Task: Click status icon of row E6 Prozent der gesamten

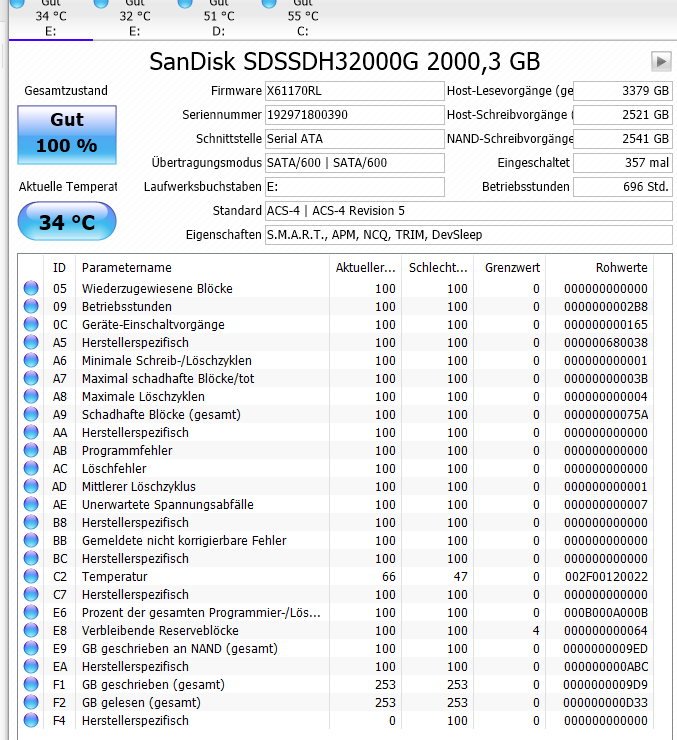Action: click(x=31, y=612)
